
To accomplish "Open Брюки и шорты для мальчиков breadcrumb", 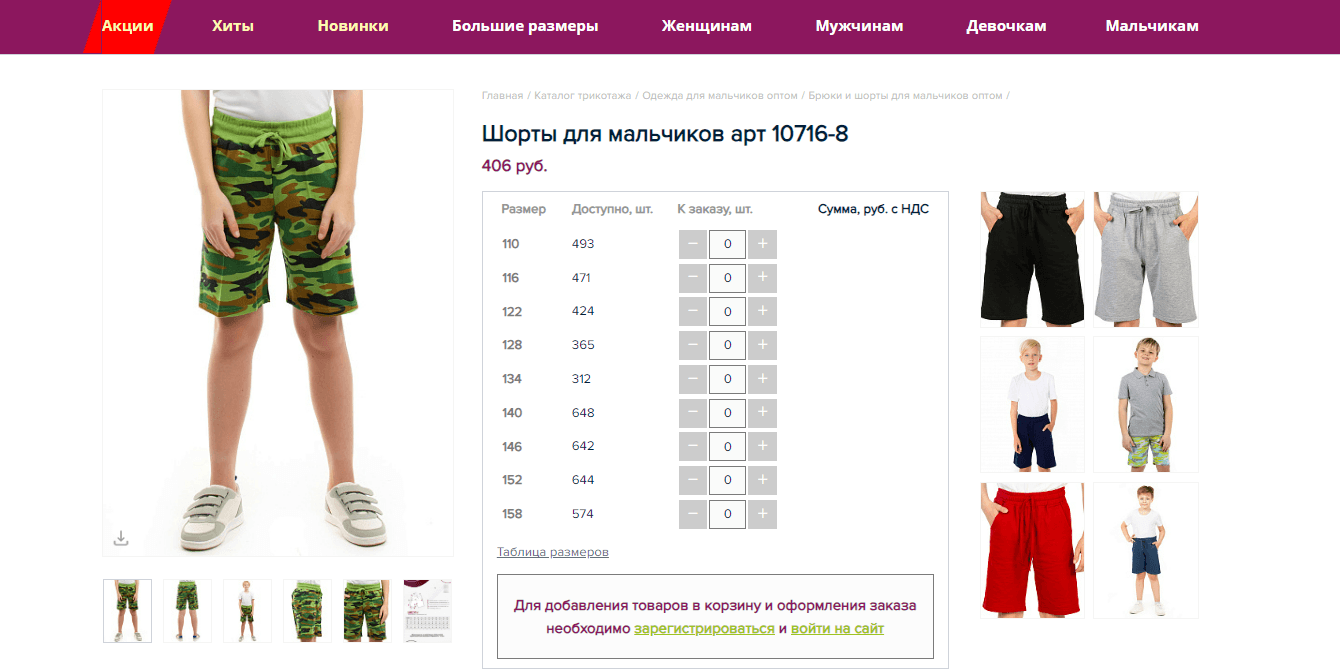I will coord(905,96).
